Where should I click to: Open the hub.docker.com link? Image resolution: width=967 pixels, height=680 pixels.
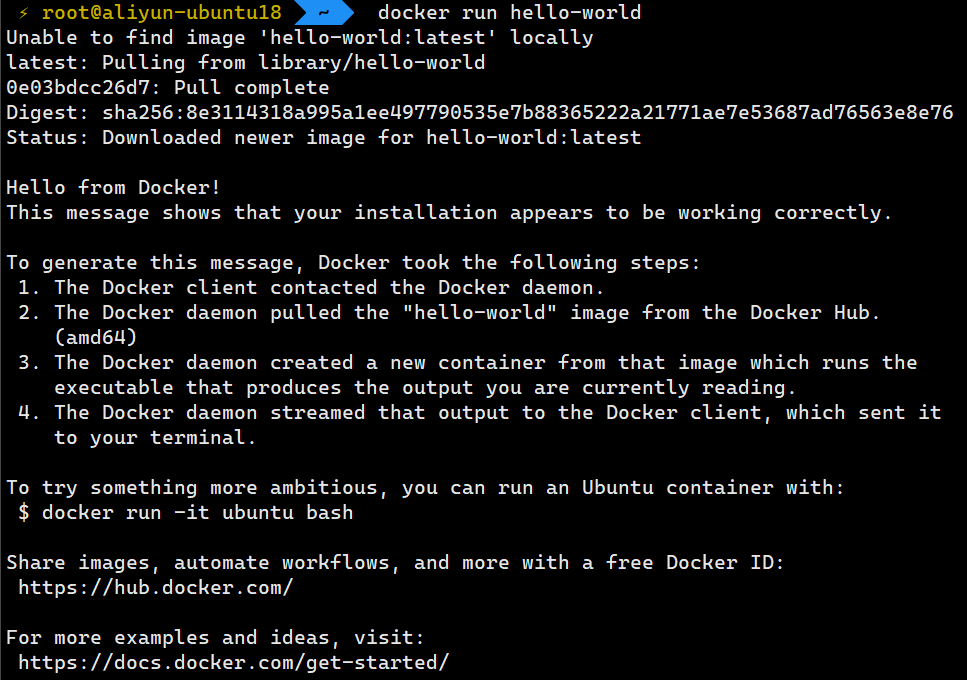tap(155, 587)
